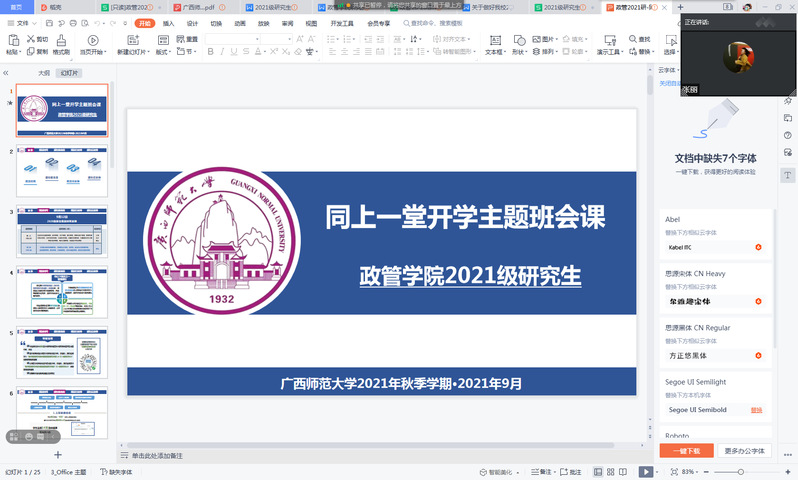
Task: Click the 思源黑体 CN Regular download icon
Action: point(758,355)
